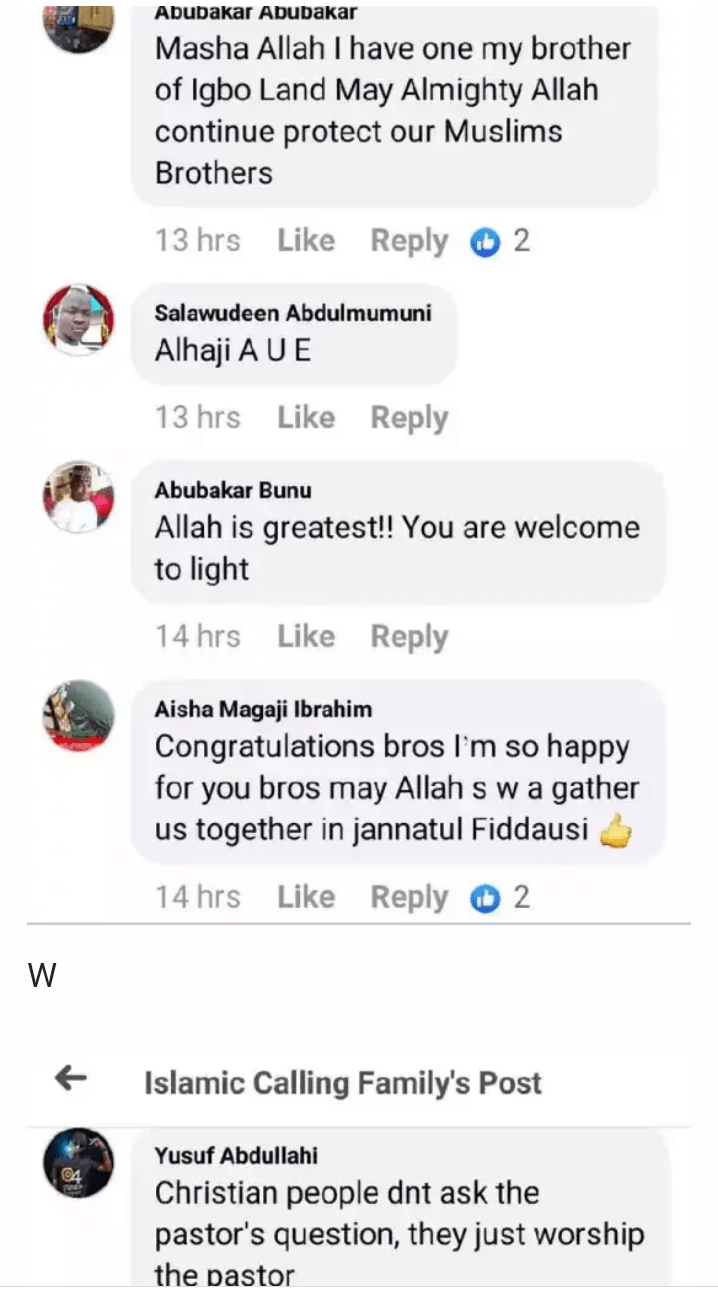Open Aisha Magaji Ibrahim's profile picture
This screenshot has width=718, height=1289.
point(78,715)
